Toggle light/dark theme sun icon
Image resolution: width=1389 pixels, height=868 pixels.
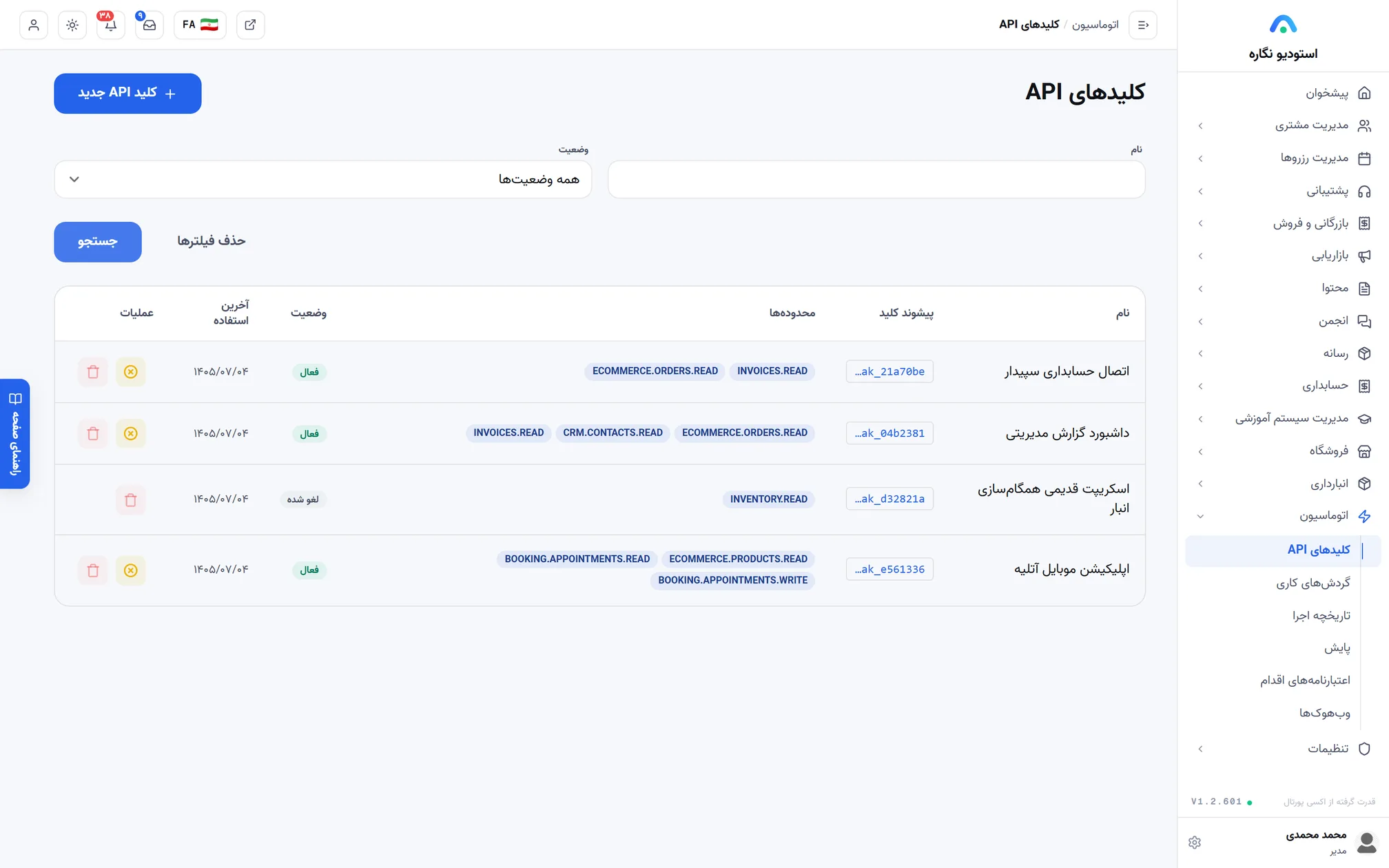pyautogui.click(x=72, y=25)
